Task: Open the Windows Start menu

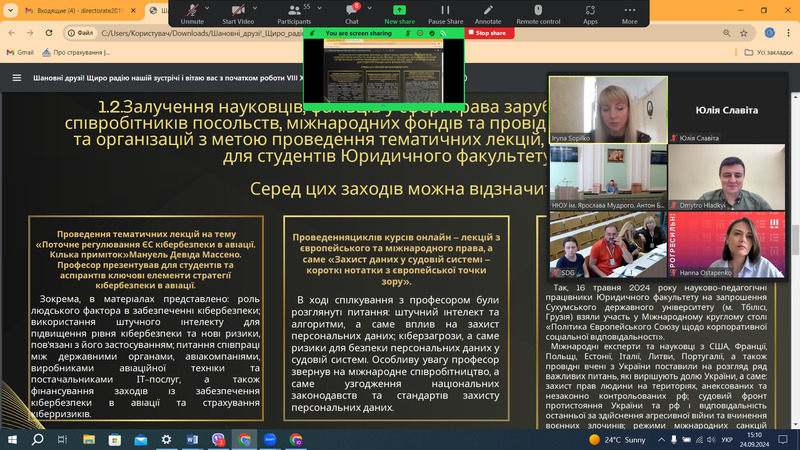Action: 12,438
